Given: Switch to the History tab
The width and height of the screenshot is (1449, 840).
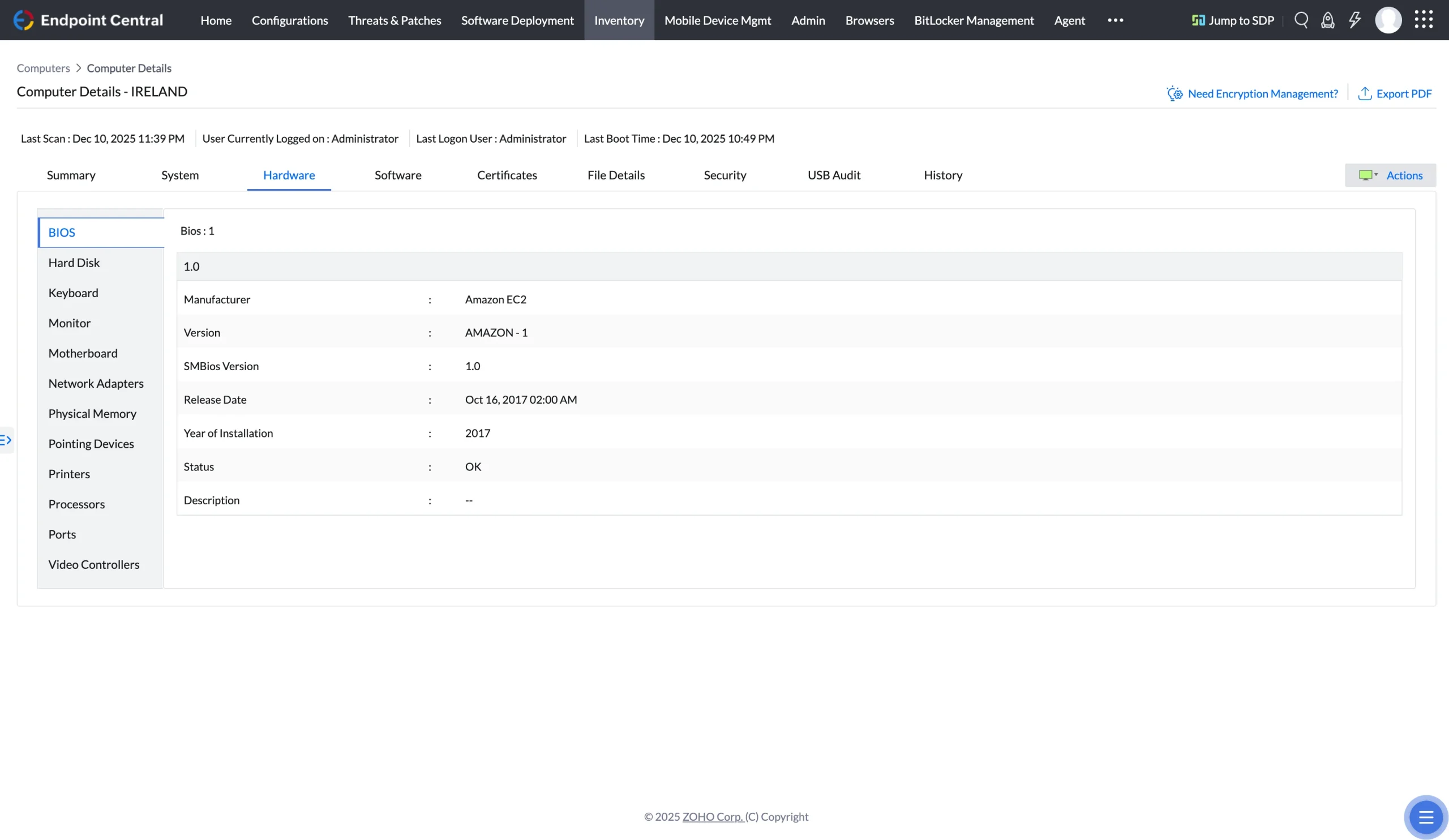Looking at the screenshot, I should pos(943,175).
